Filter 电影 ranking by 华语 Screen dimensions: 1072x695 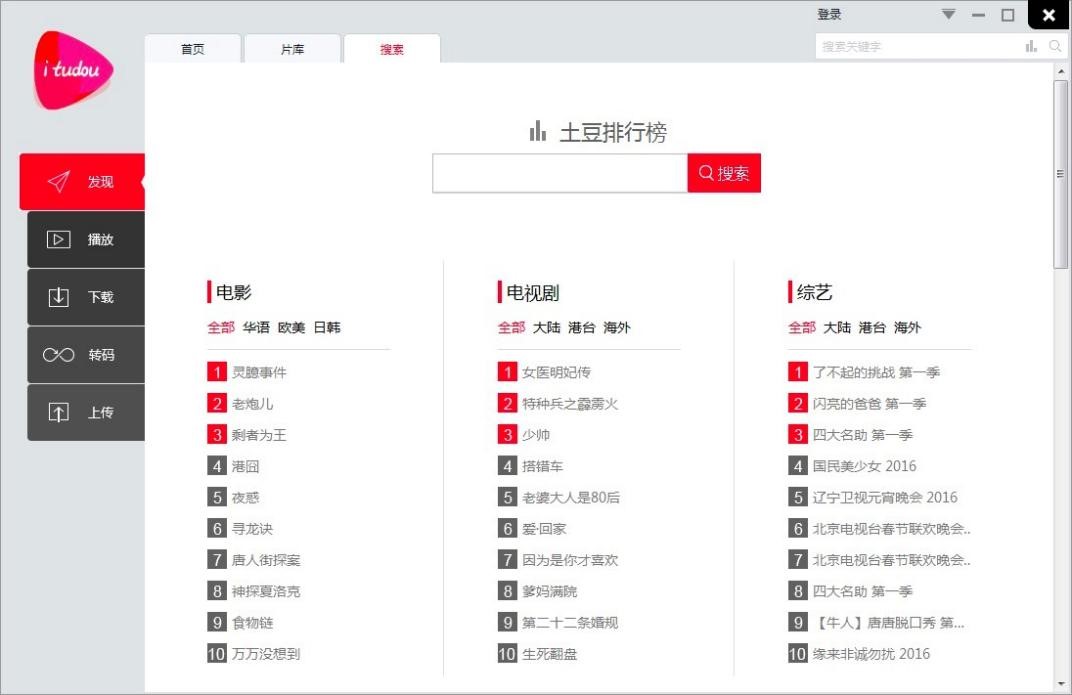pyautogui.click(x=256, y=327)
